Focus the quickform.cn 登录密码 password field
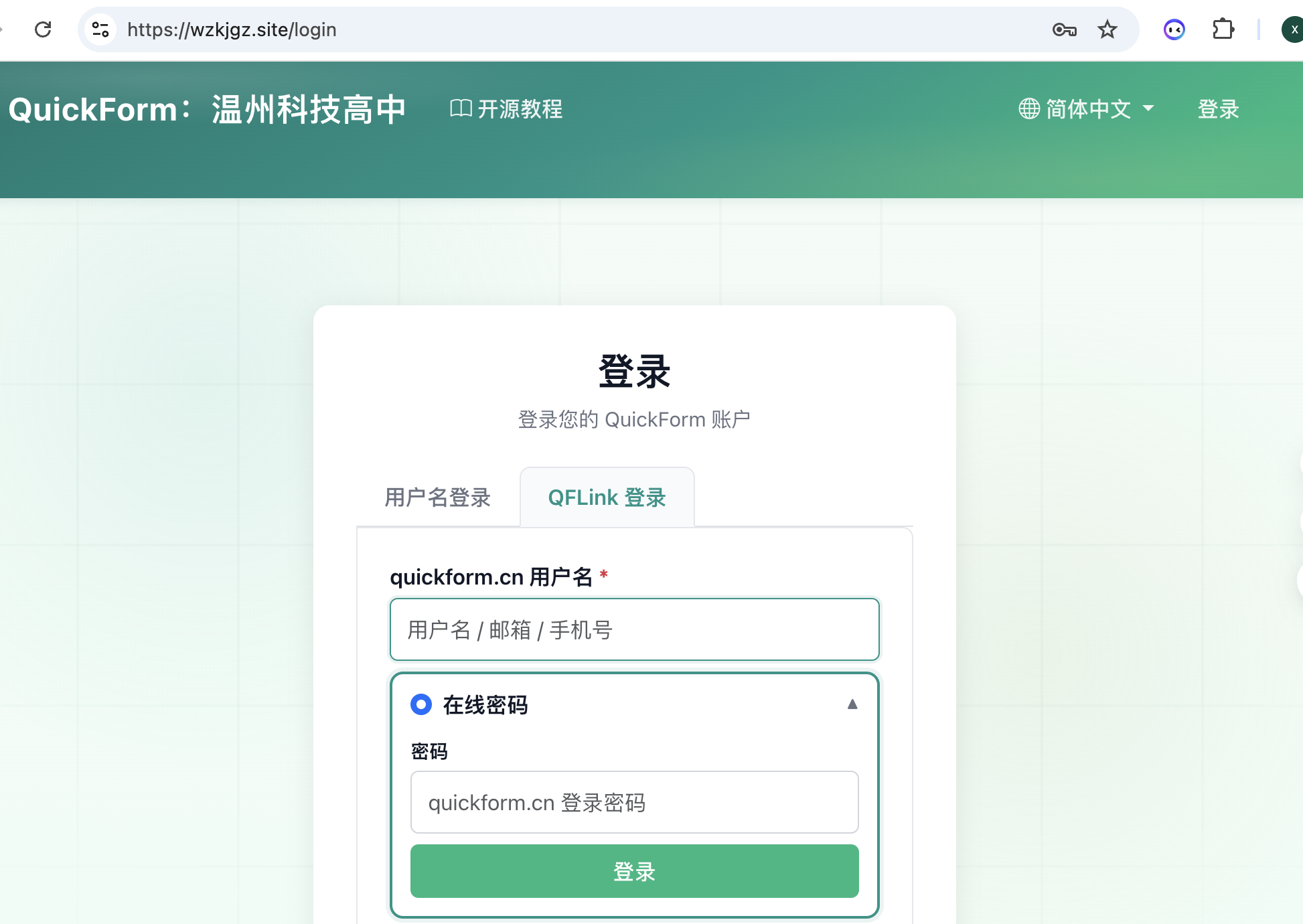This screenshot has width=1303, height=924. [x=635, y=802]
